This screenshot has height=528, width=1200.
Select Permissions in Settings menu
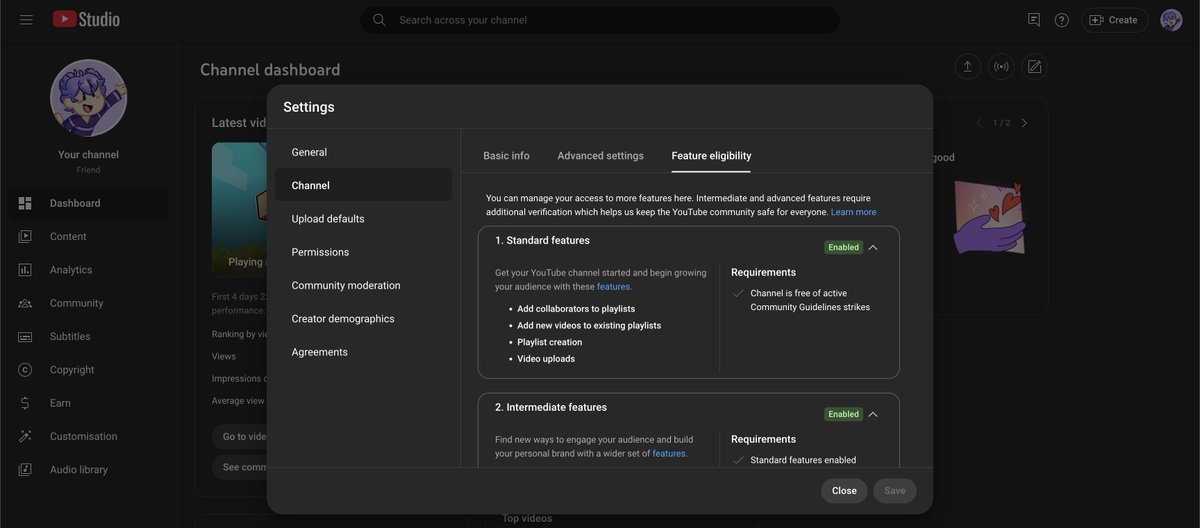(363, 252)
